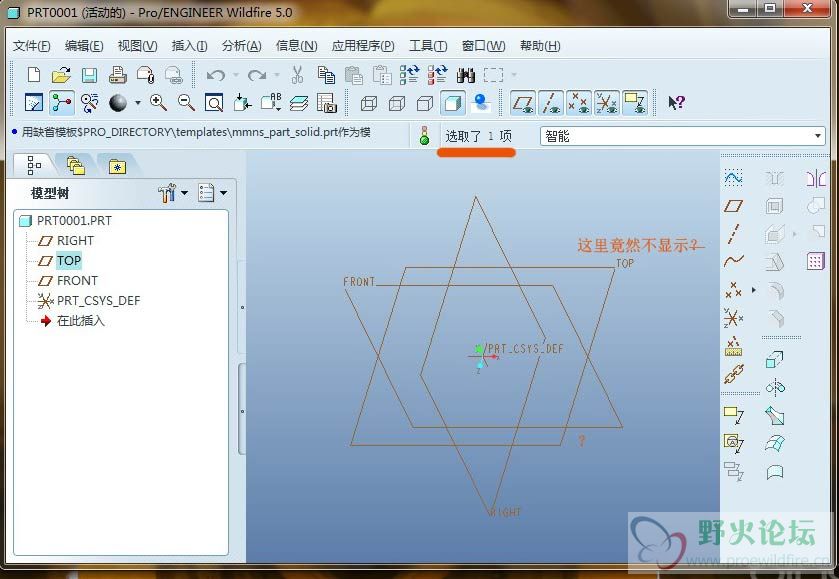This screenshot has width=839, height=579.
Task: Switch to the Favorites navigator tab
Action: click(117, 166)
